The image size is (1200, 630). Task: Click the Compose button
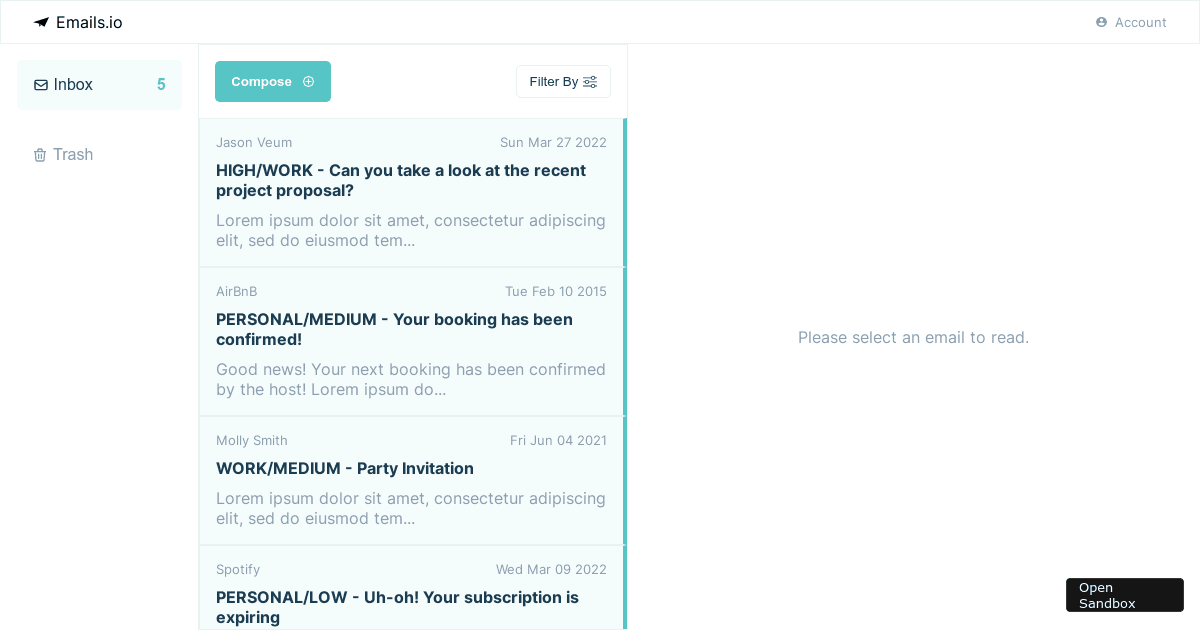point(272,81)
